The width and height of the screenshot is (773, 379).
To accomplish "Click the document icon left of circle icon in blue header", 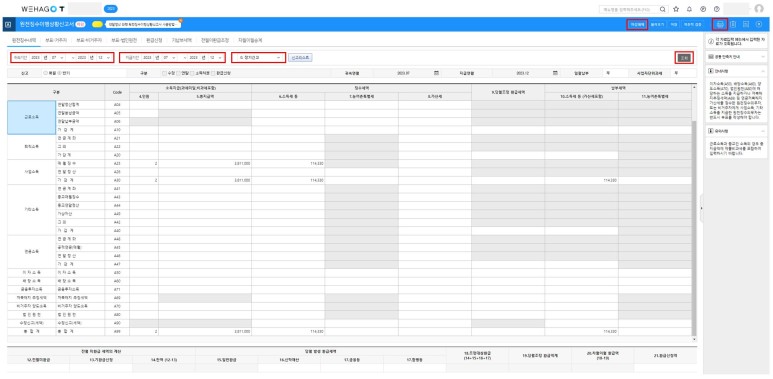I will pos(746,24).
